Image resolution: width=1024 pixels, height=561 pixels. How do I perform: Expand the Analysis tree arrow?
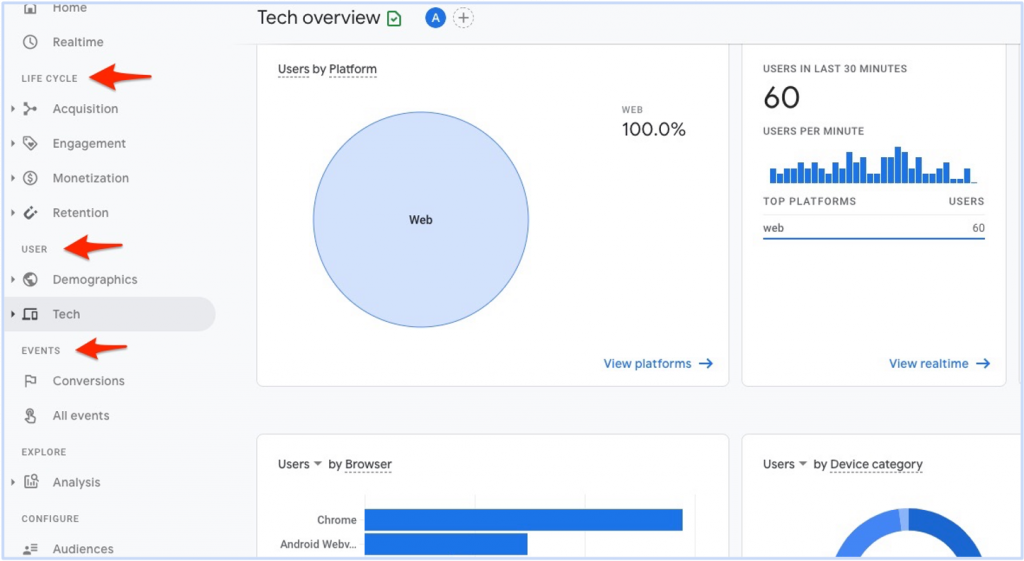coord(13,482)
